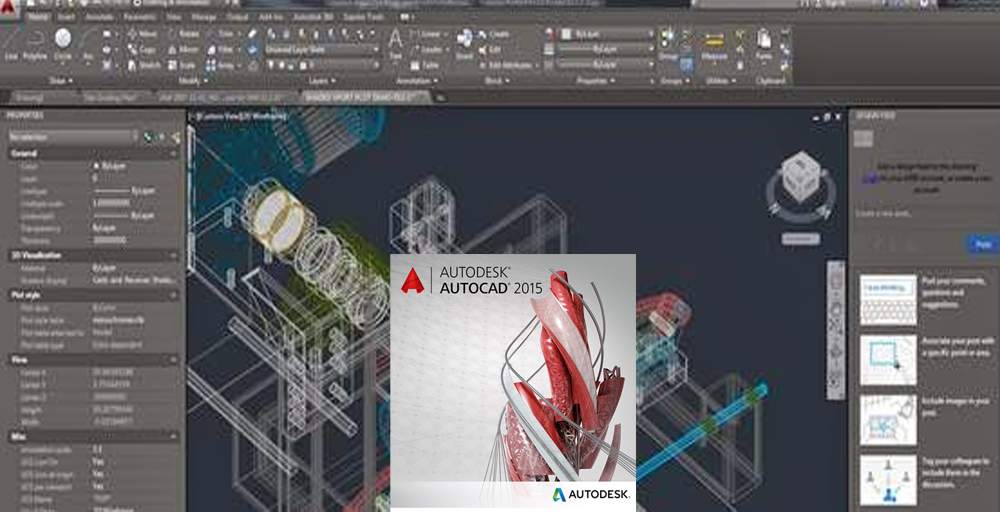Expand the Annotation panel title

pyautogui.click(x=418, y=81)
